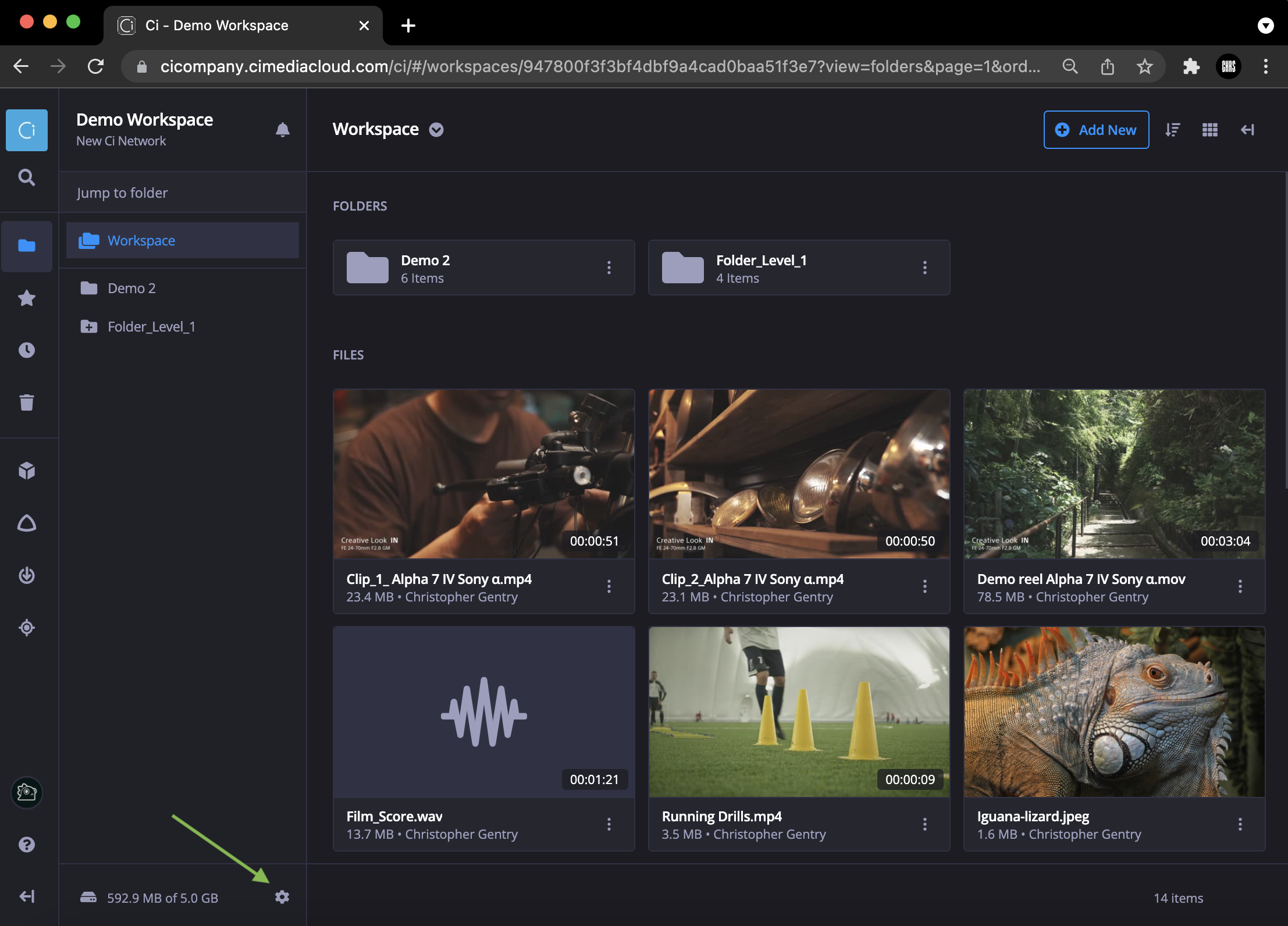Open a new browser tab
Screen dimensions: 1288x926
tap(408, 26)
